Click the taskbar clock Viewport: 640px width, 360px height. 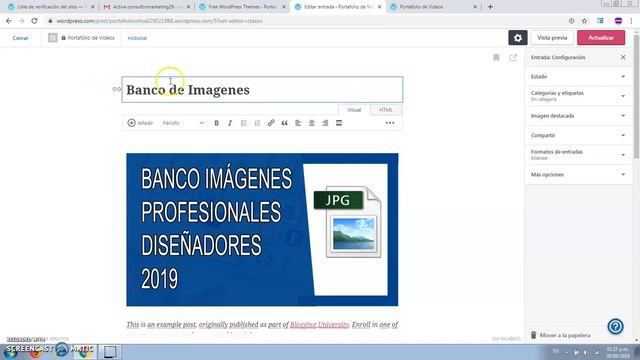tap(617, 352)
